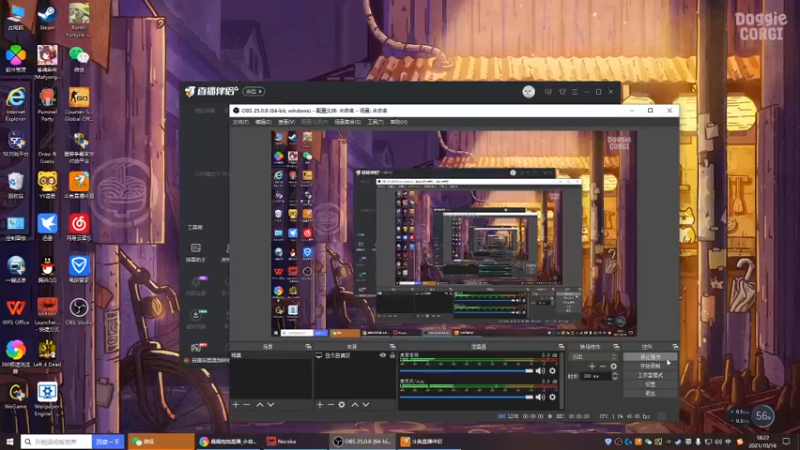This screenshot has width=800, height=450.
Task: Open the 文件(F) menu in OBS
Action: click(x=240, y=122)
